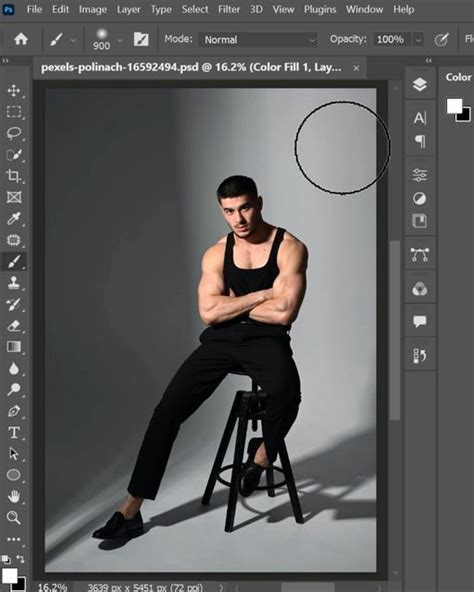
Task: Click the Color panel tab
Action: tap(458, 77)
